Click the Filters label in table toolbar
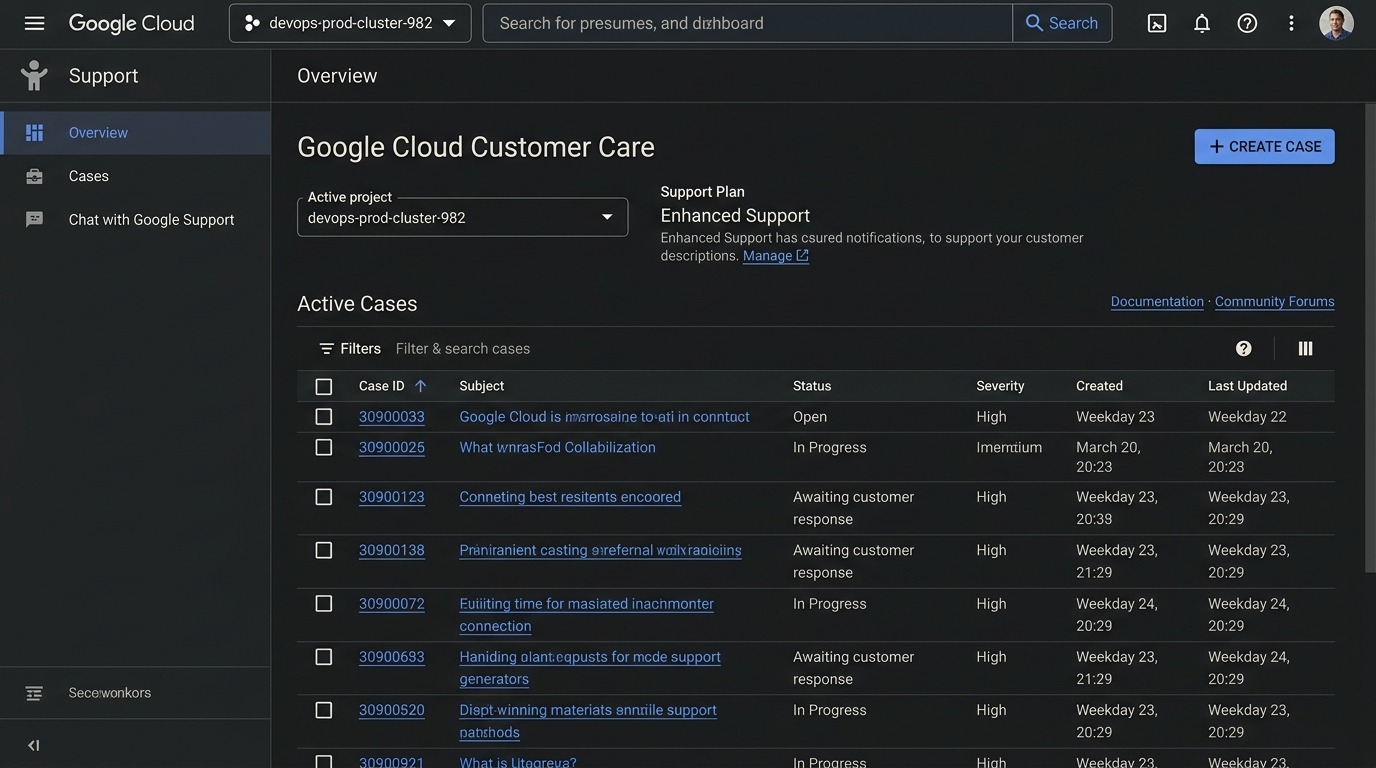The width and height of the screenshot is (1376, 768). 360,348
